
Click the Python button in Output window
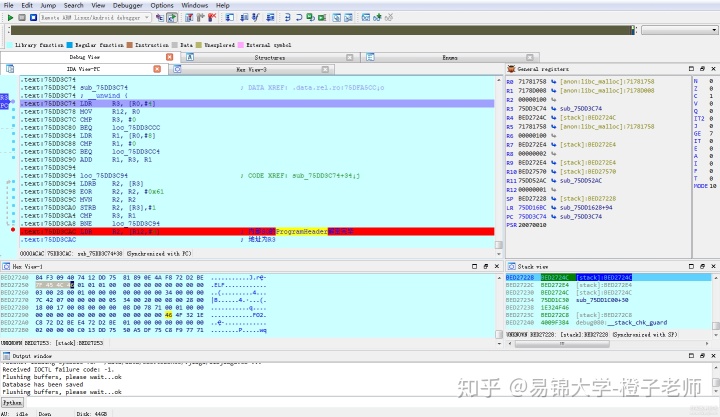coord(12,403)
